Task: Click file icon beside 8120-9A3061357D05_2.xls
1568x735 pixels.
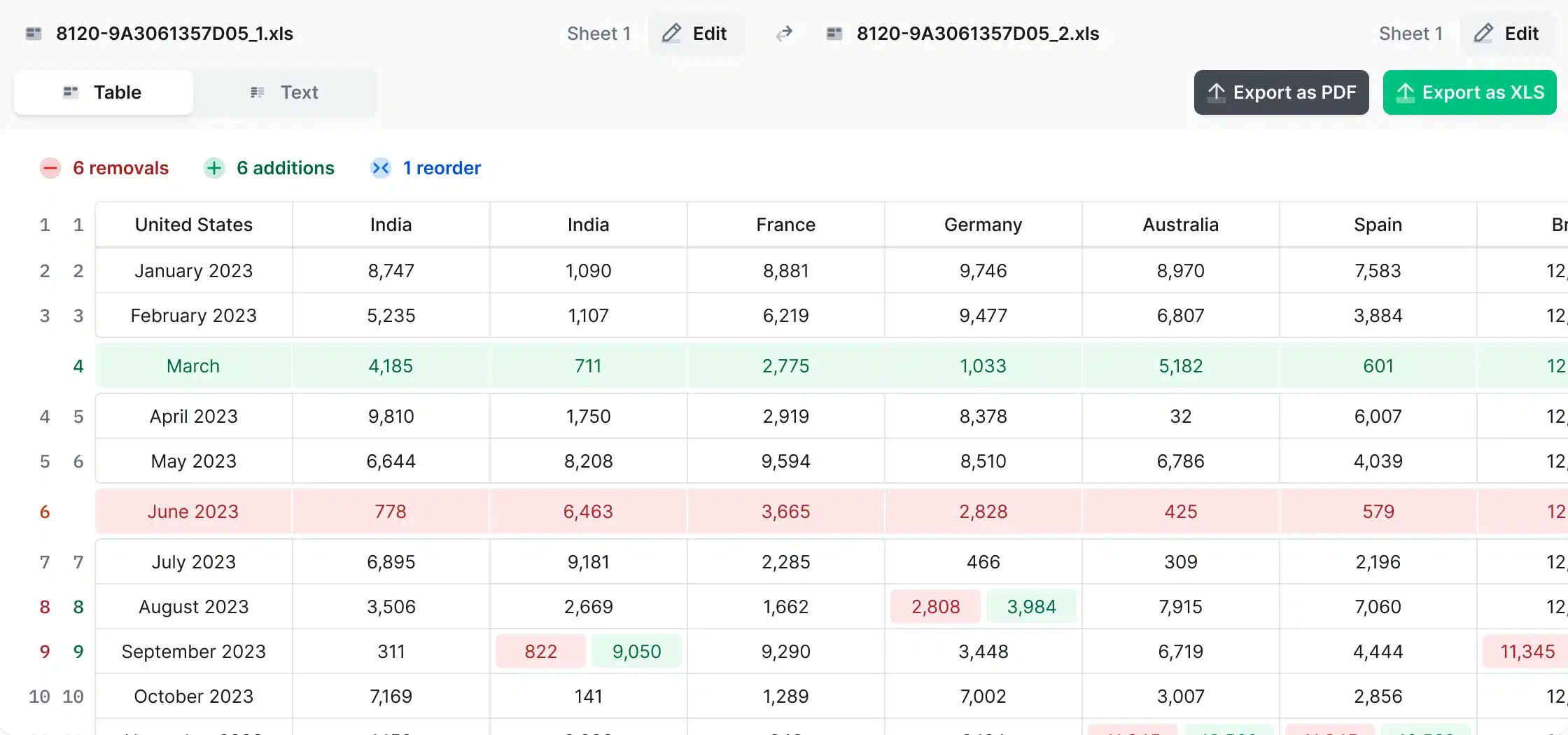Action: pos(834,34)
